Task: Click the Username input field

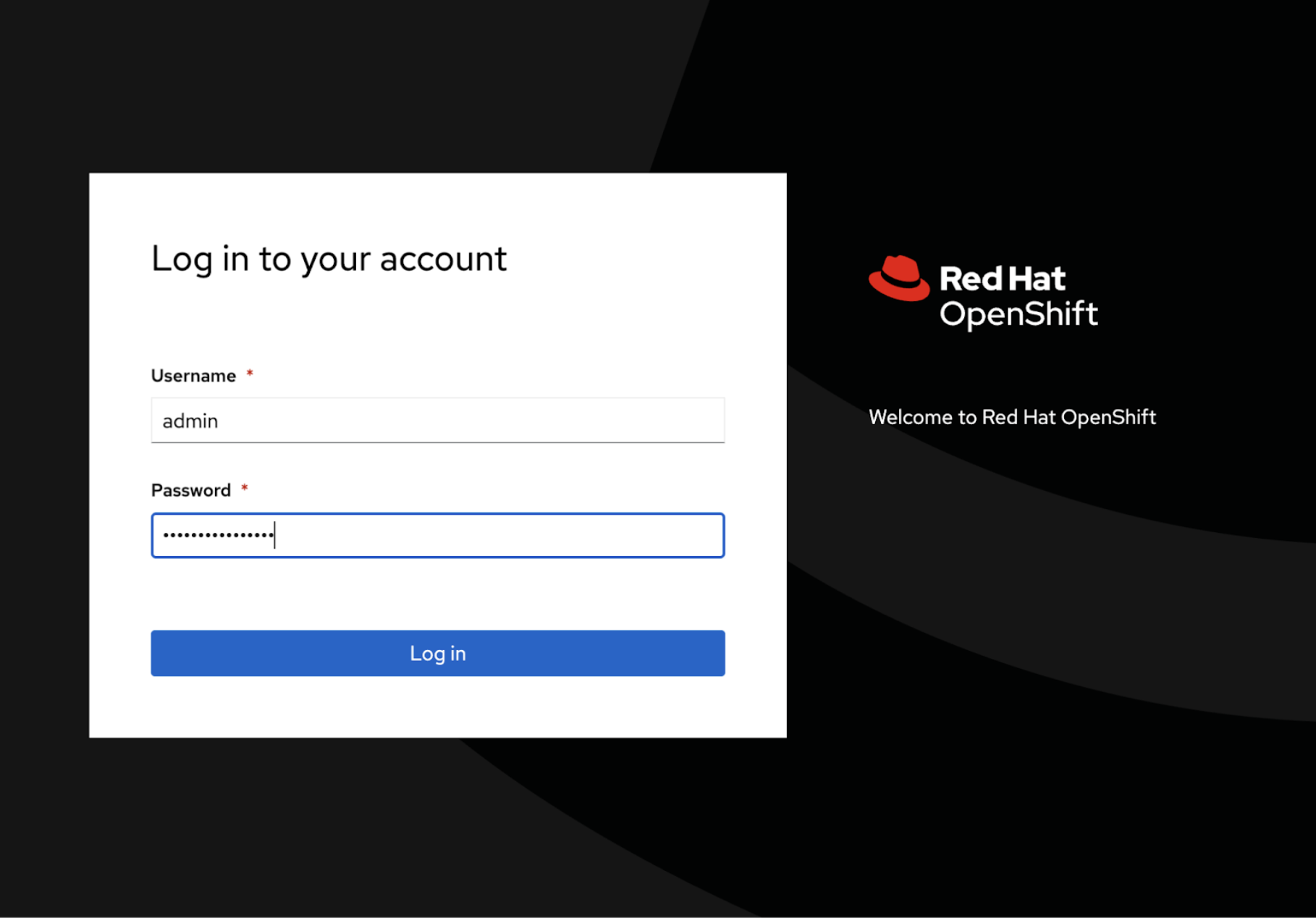Action: 437,420
